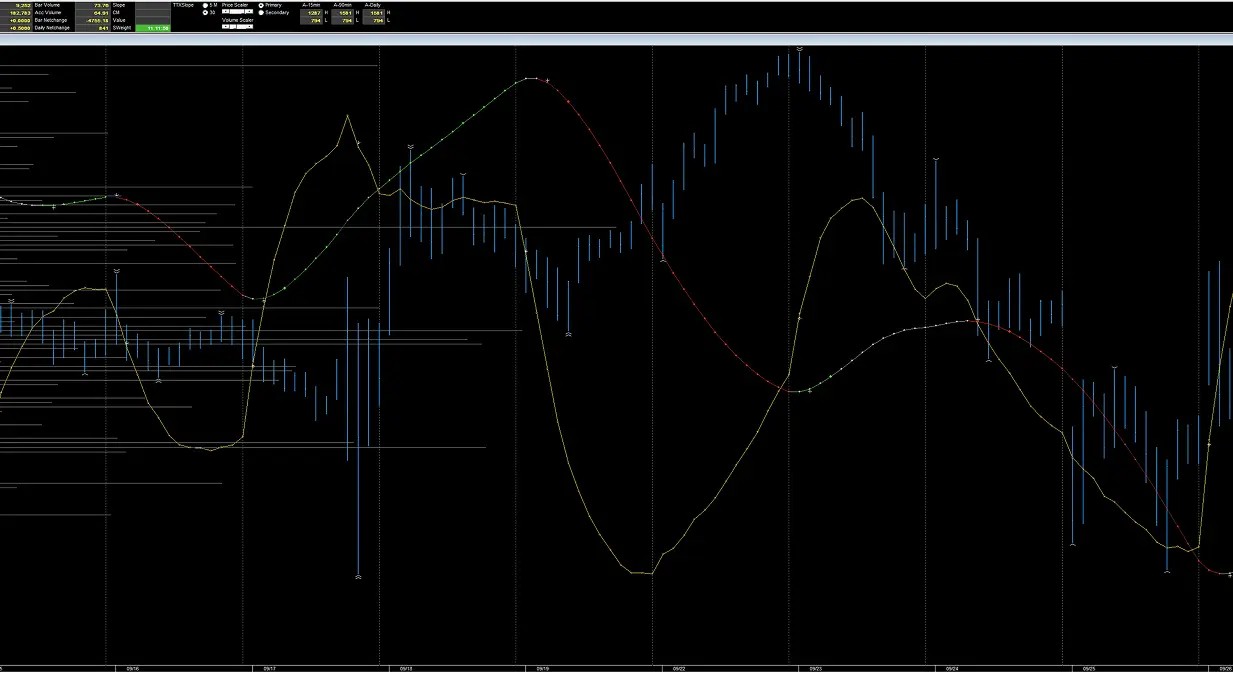Screen dimensions: 1233x673
Task: Click the Volume Scaler slider track
Action: coord(238,26)
